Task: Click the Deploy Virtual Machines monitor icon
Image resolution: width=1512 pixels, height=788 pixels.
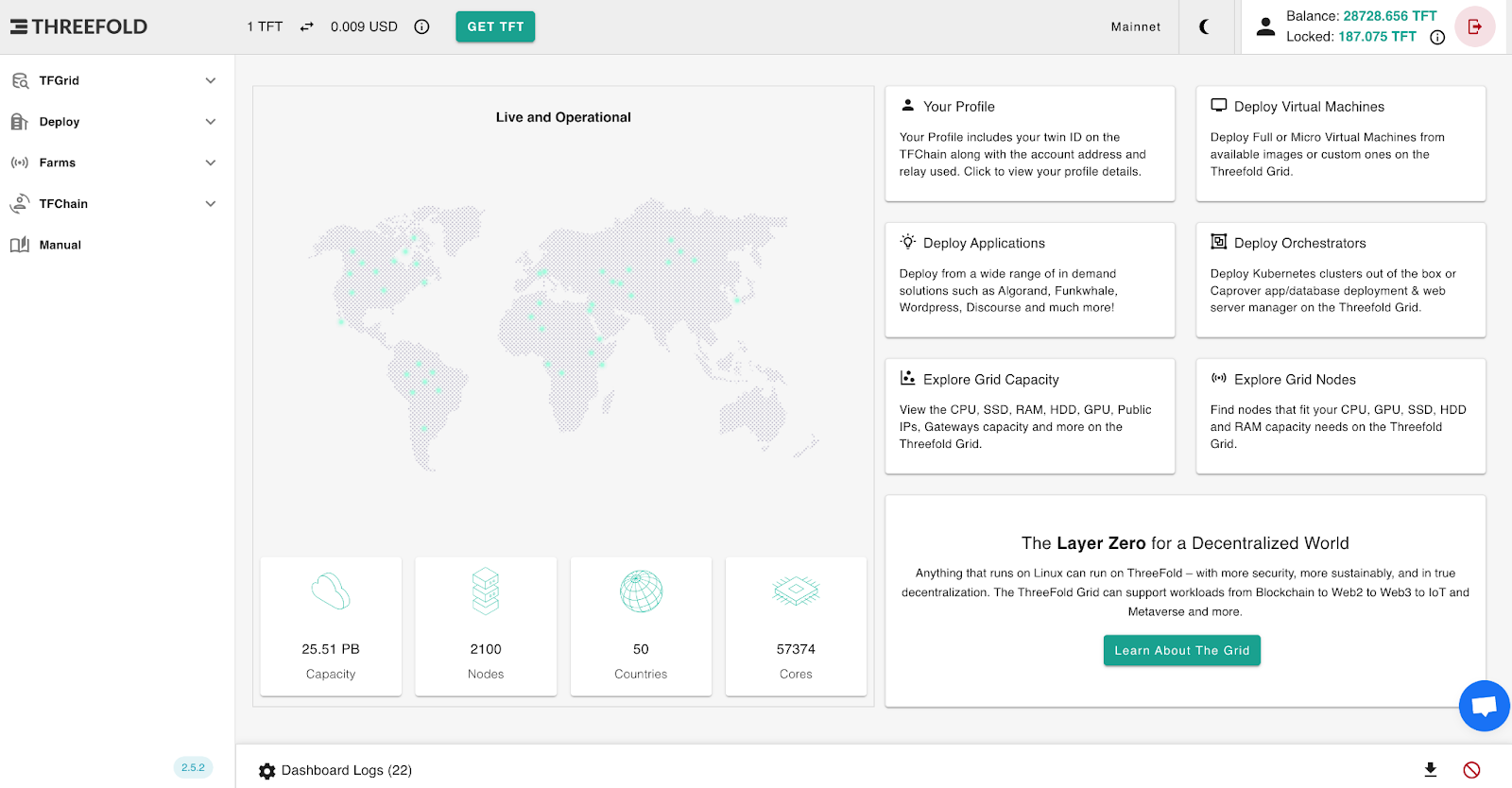Action: tap(1219, 106)
